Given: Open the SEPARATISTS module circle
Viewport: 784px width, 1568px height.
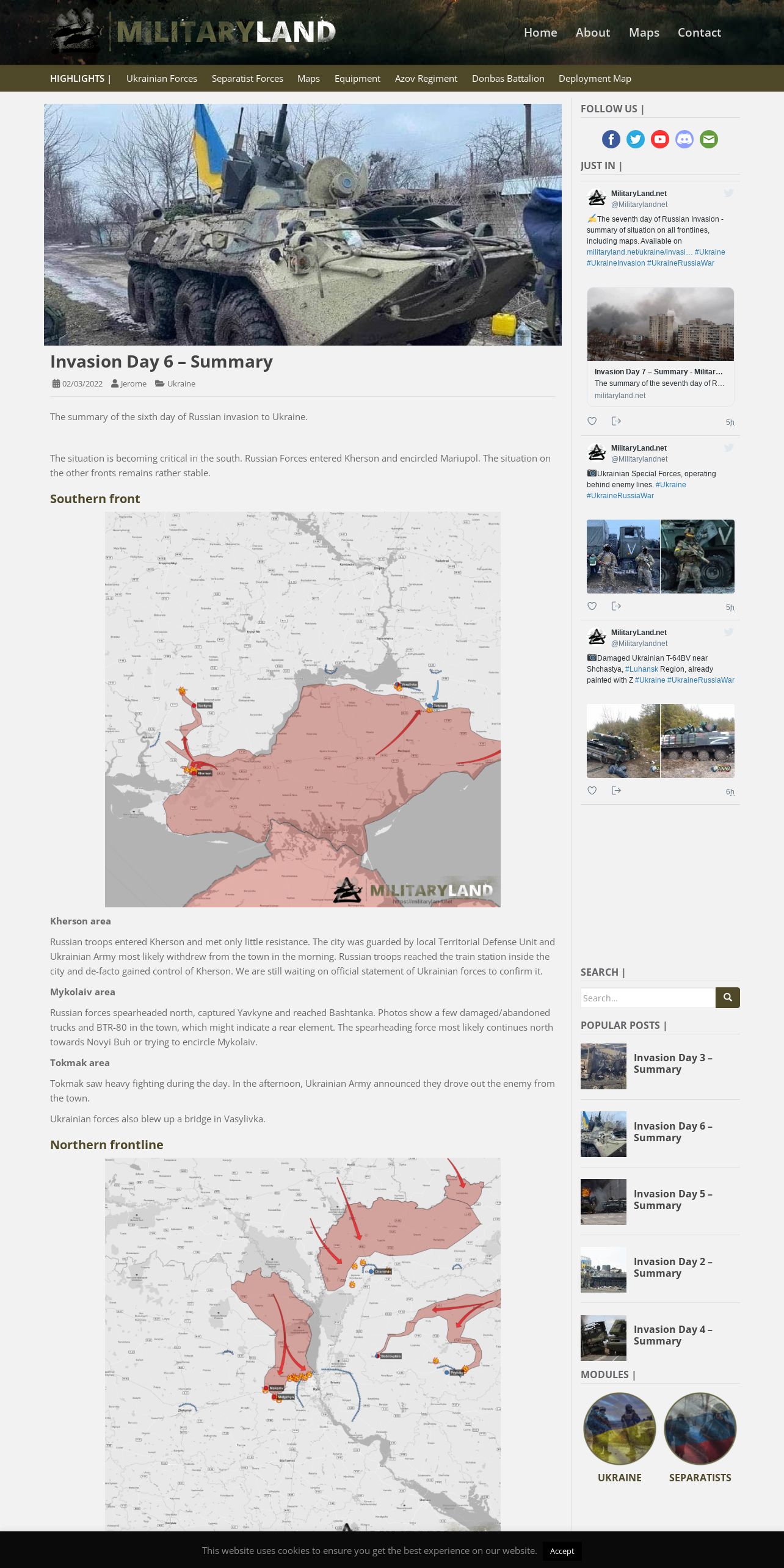Looking at the screenshot, I should 700,1429.
